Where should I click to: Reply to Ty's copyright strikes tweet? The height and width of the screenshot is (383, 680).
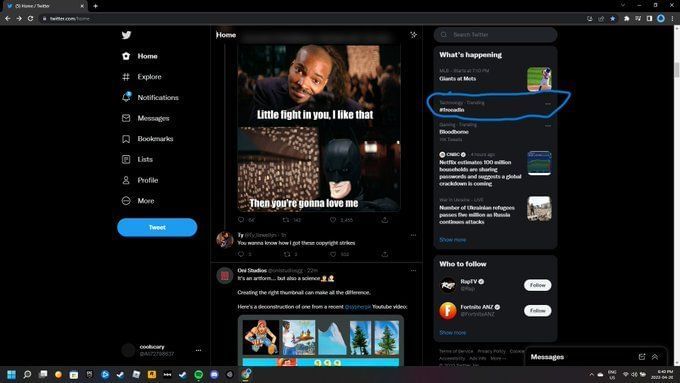[241, 254]
